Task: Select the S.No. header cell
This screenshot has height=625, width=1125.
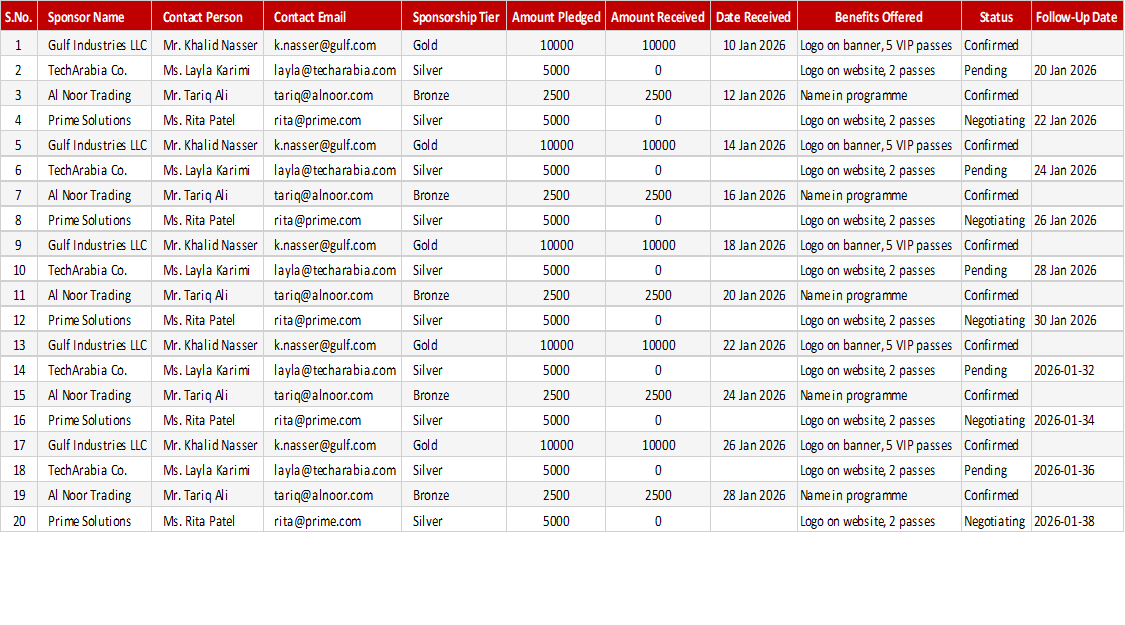Action: (x=19, y=17)
